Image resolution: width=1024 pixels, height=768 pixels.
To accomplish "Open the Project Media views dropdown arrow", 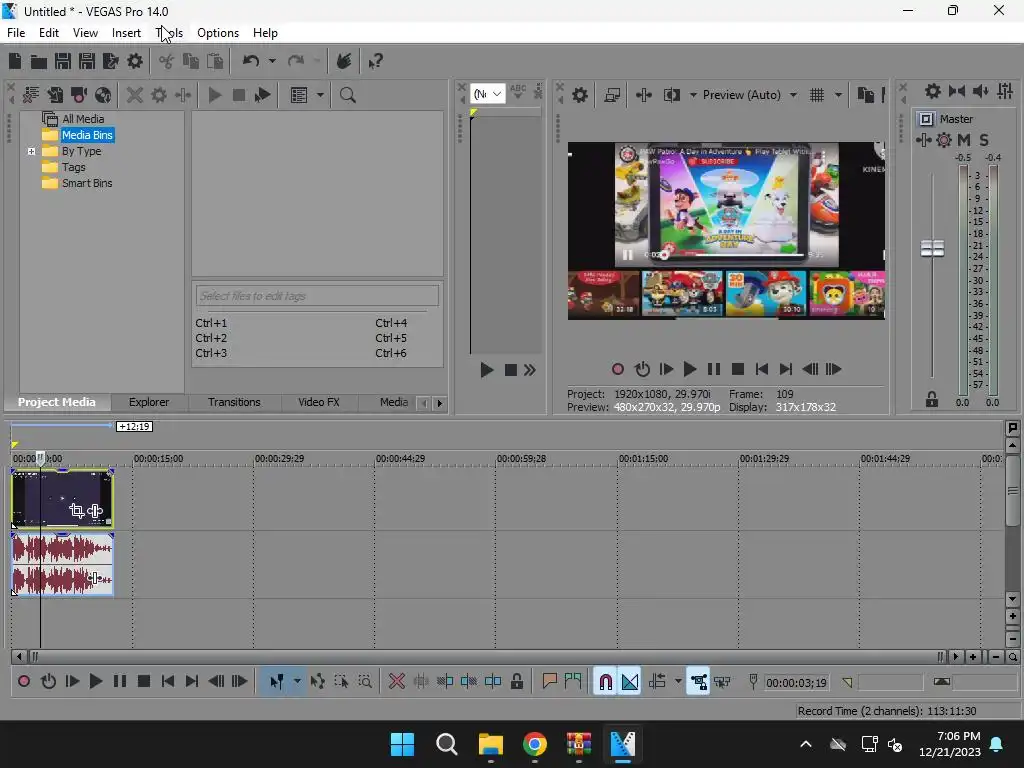I will 320,95.
